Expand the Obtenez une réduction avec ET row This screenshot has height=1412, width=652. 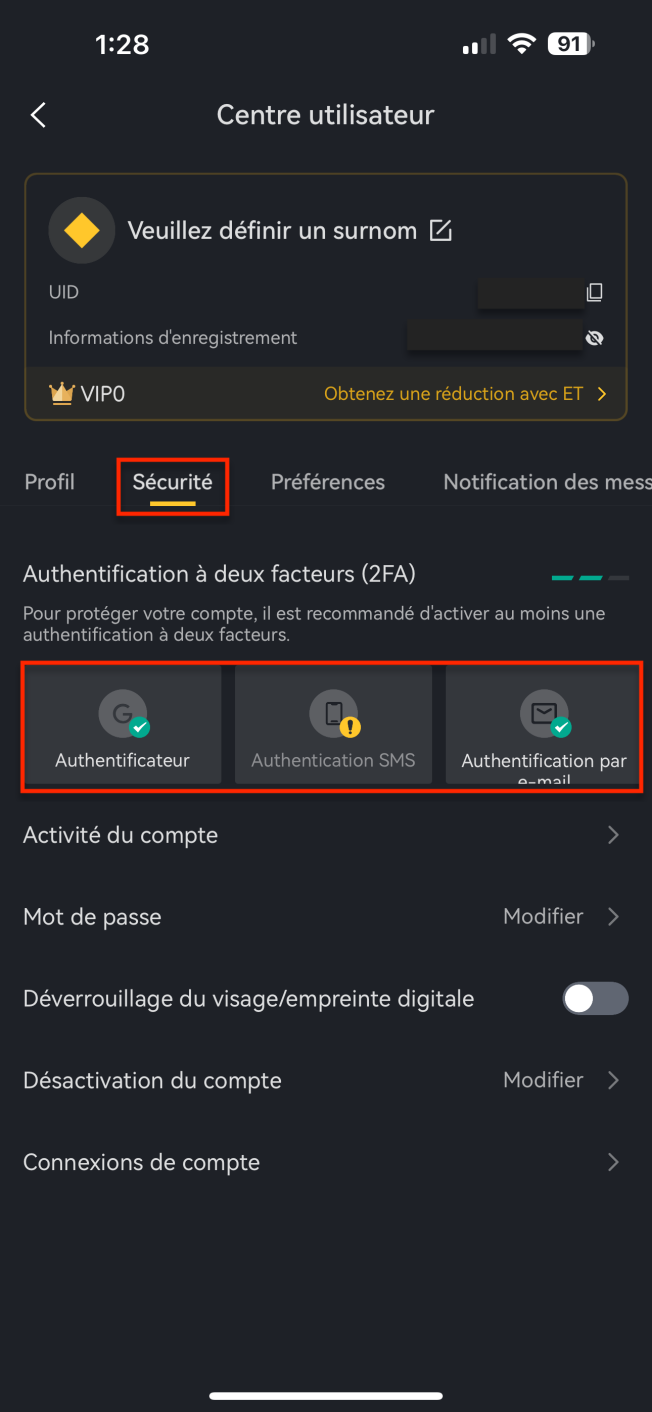(465, 393)
